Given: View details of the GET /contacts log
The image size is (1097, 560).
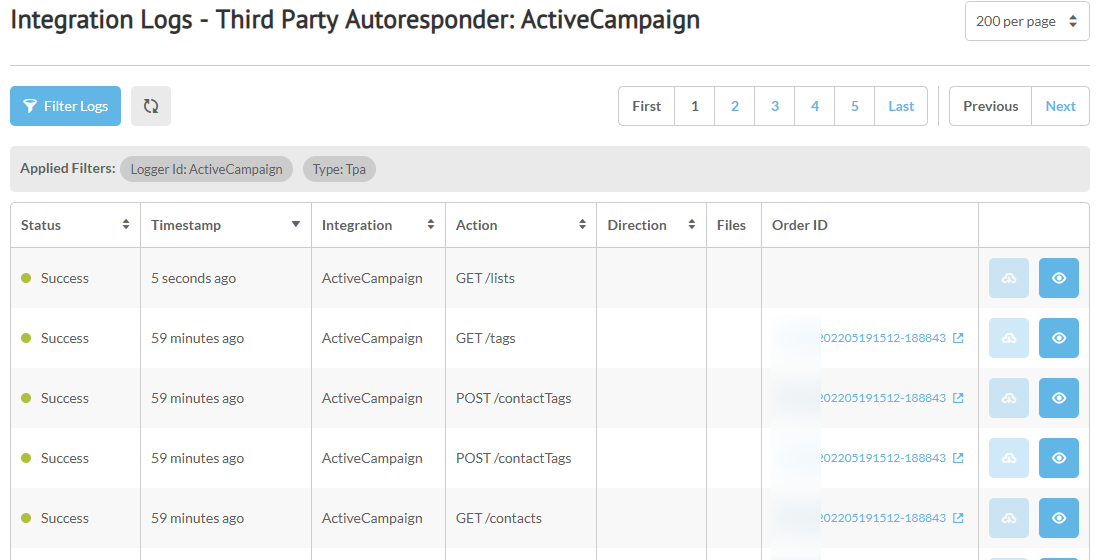Looking at the screenshot, I should (x=1059, y=518).
